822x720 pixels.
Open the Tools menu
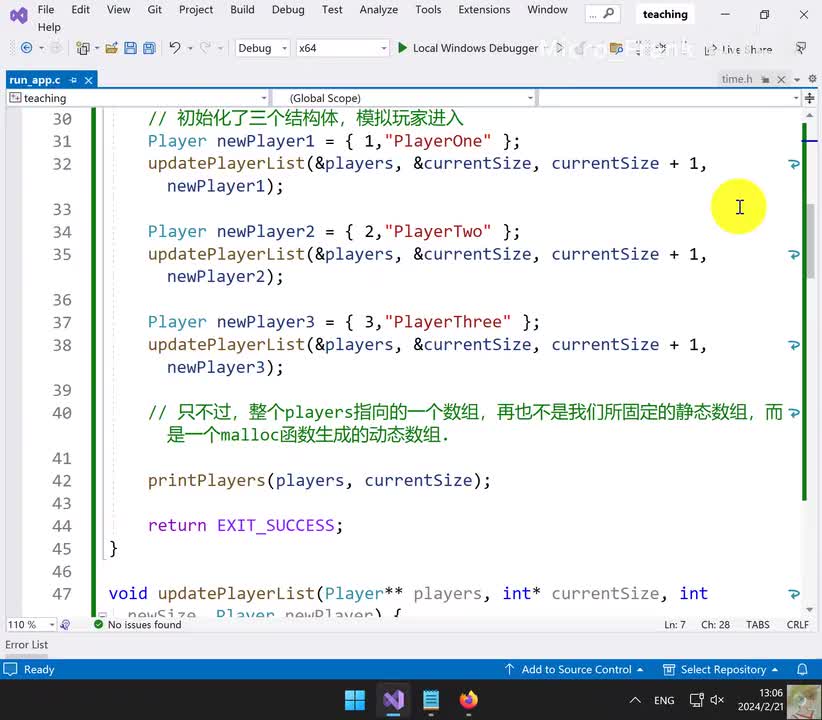(428, 9)
